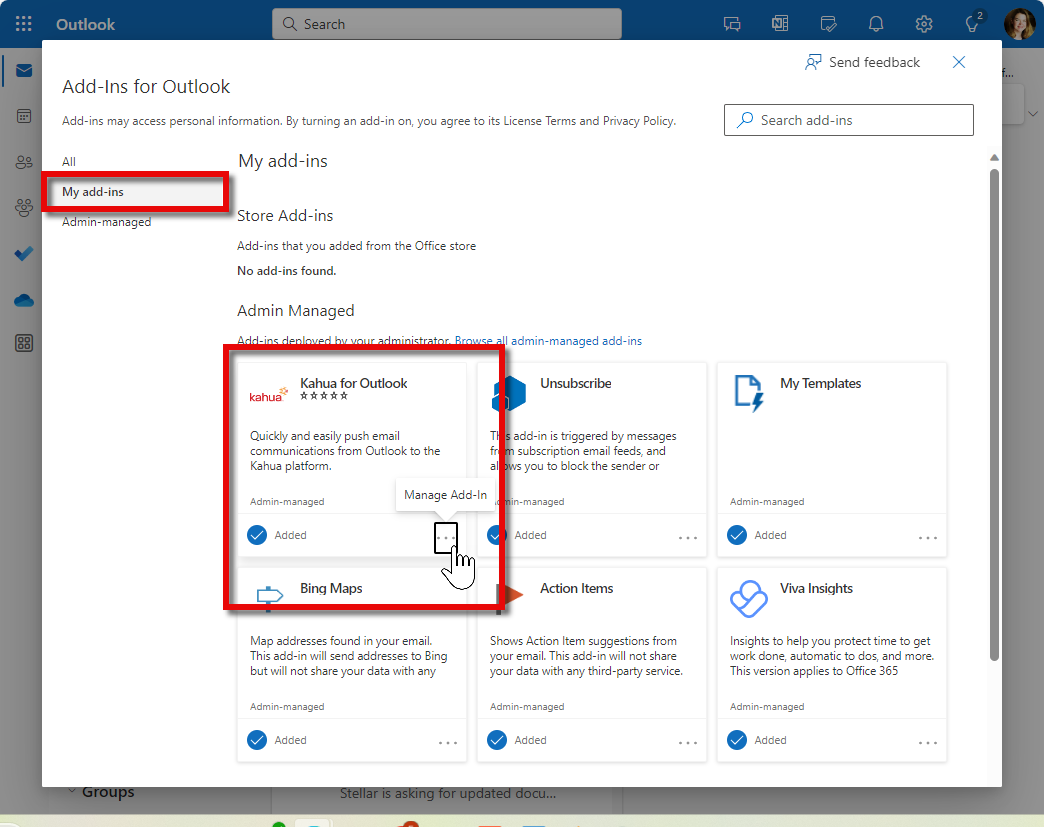
Task: Toggle the Added checkmark for Bing Maps
Action: [x=257, y=740]
